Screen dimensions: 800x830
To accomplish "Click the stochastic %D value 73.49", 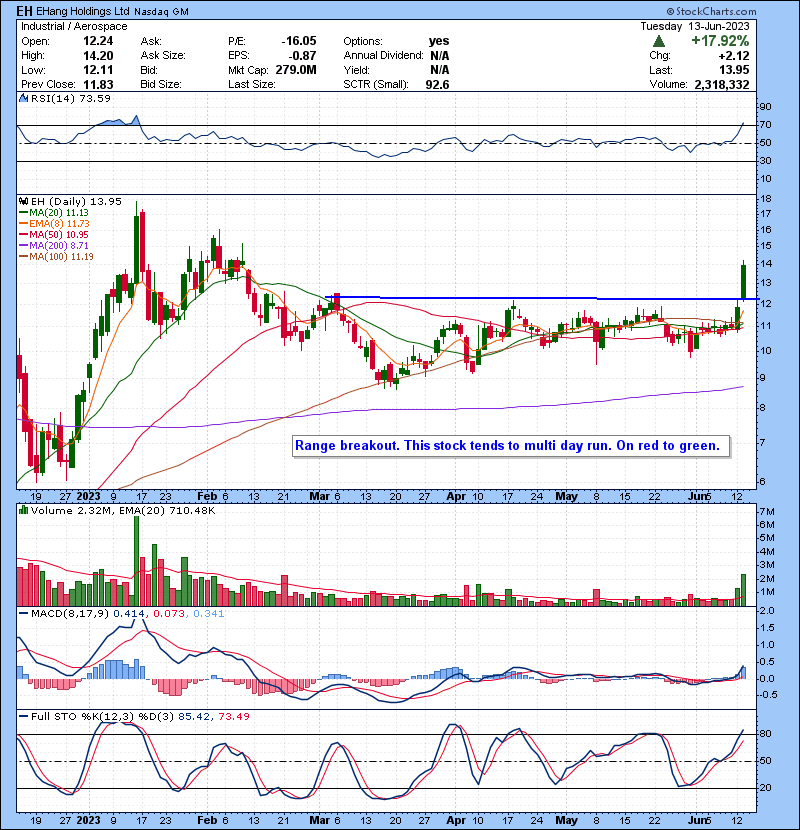I will 233,716.
